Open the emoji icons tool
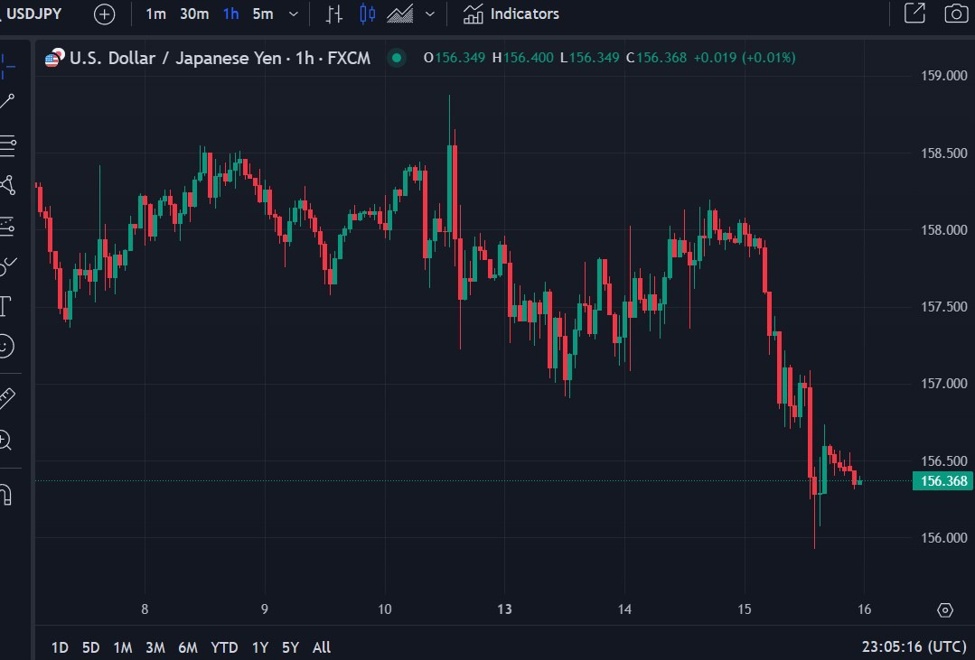 [6, 346]
